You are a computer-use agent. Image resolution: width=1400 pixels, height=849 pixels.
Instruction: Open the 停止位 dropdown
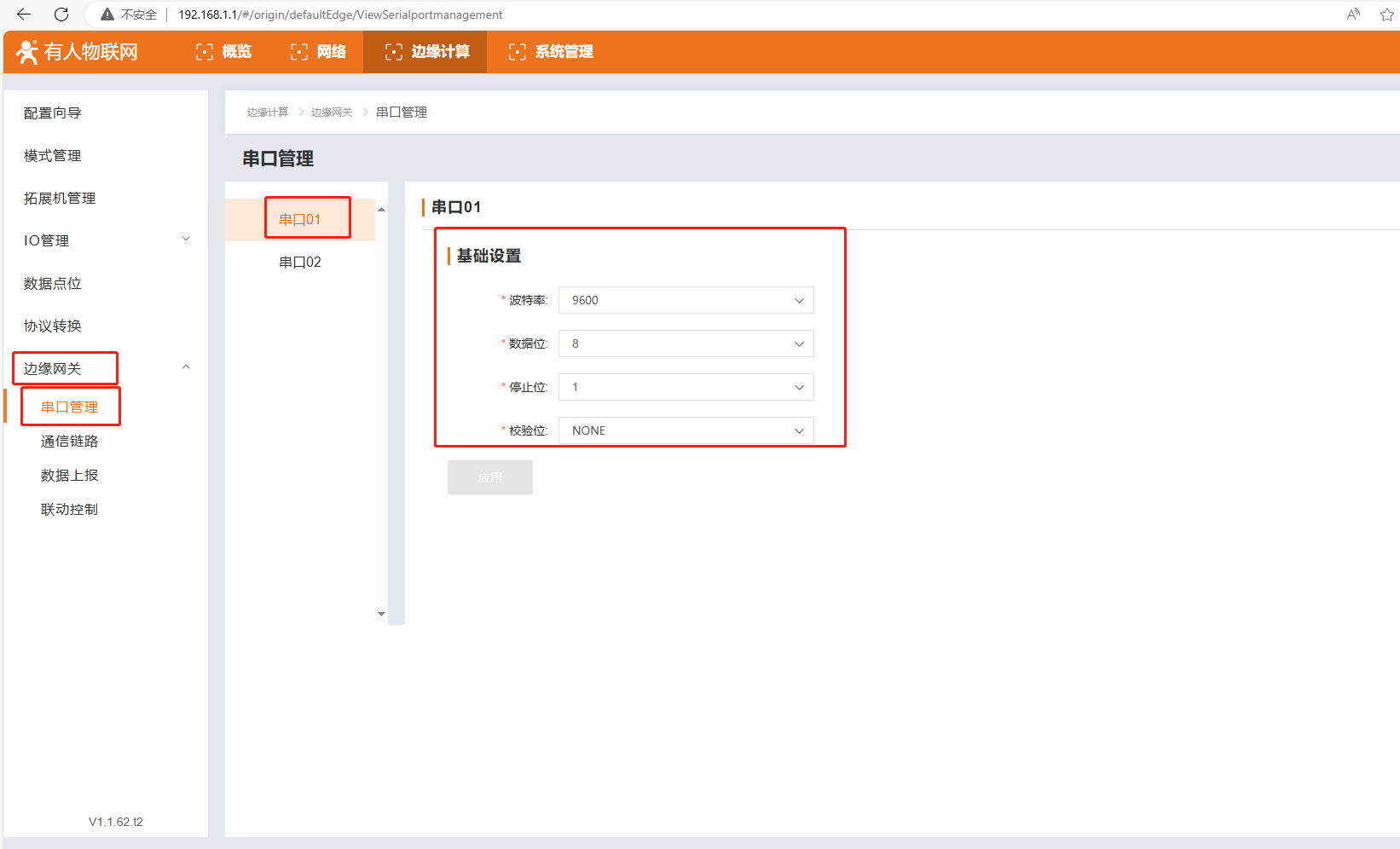[686, 387]
